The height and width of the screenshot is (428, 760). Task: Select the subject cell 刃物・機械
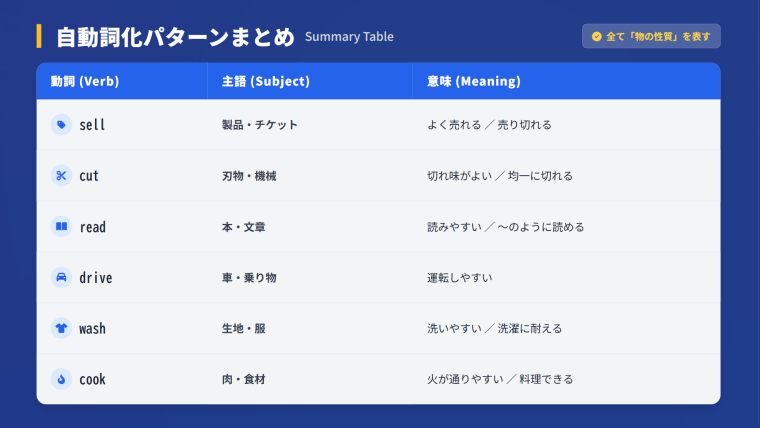pyautogui.click(x=248, y=176)
